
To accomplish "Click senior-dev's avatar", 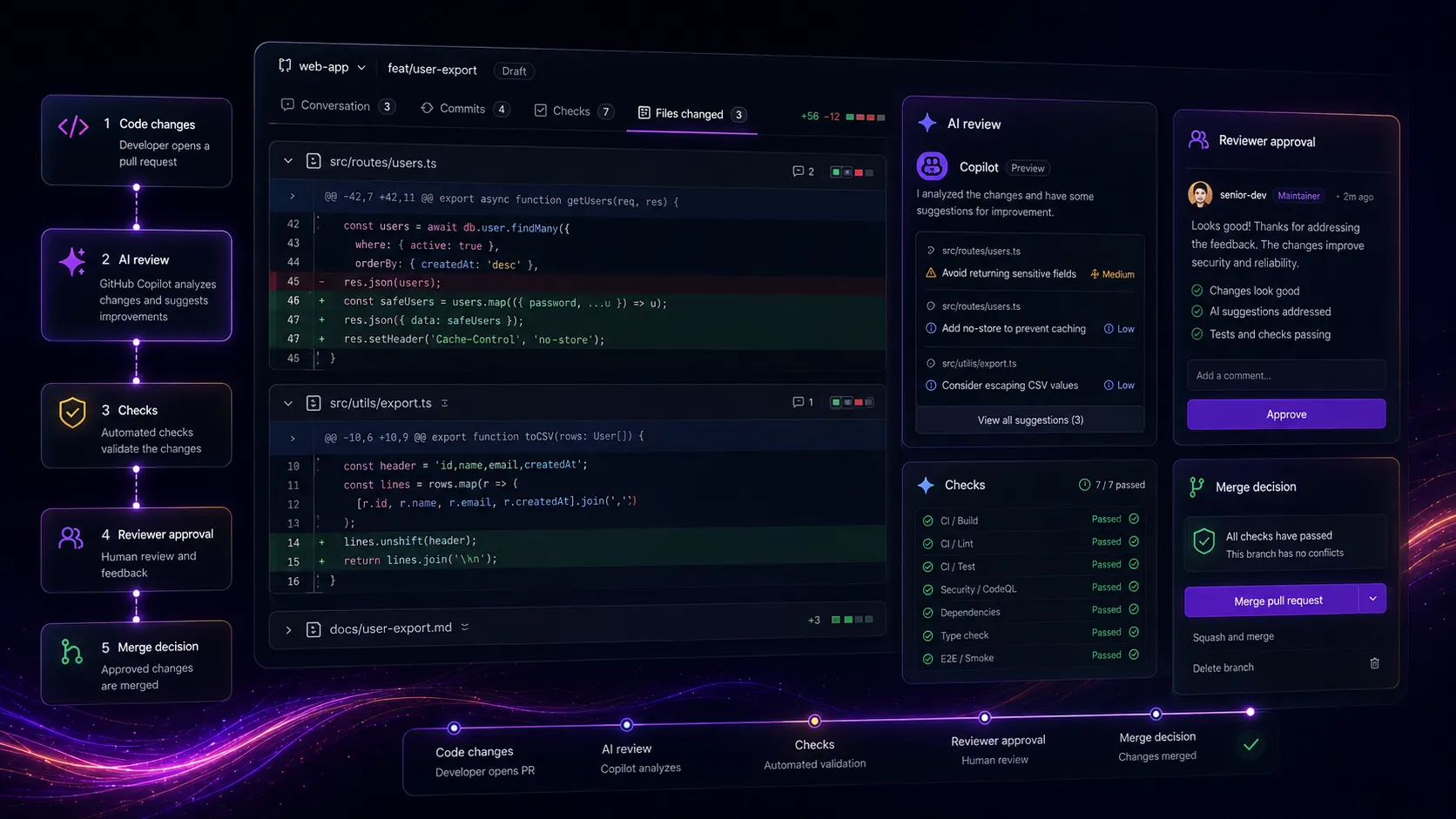I will pyautogui.click(x=1200, y=194).
